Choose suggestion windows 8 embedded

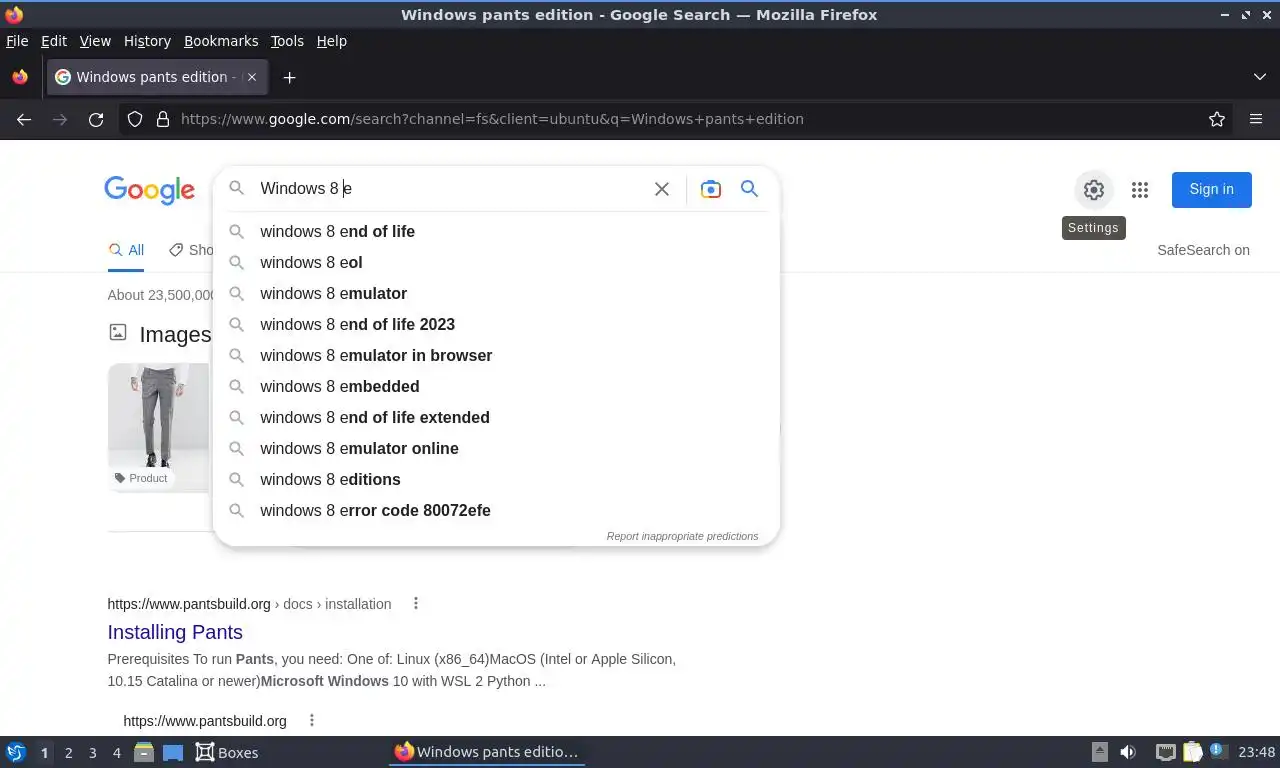click(496, 386)
